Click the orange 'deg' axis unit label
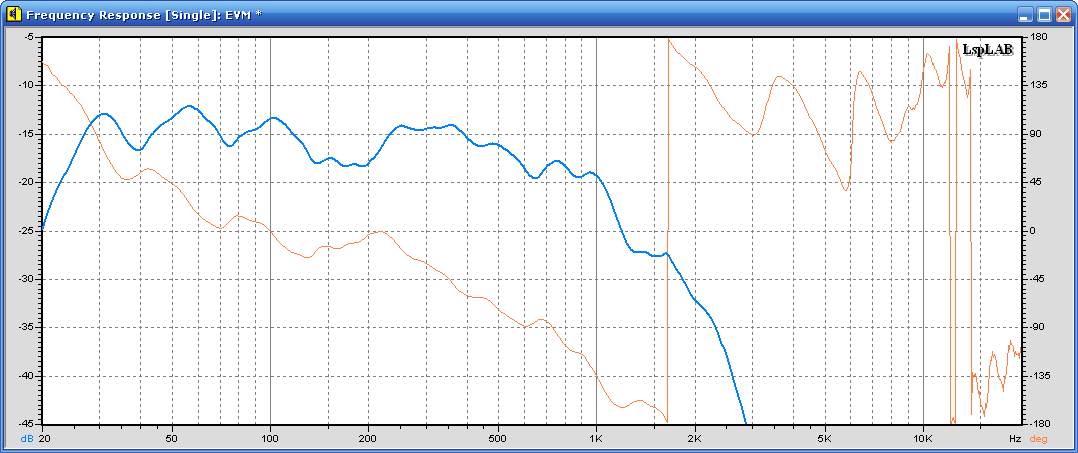This screenshot has width=1078, height=453. point(1038,438)
